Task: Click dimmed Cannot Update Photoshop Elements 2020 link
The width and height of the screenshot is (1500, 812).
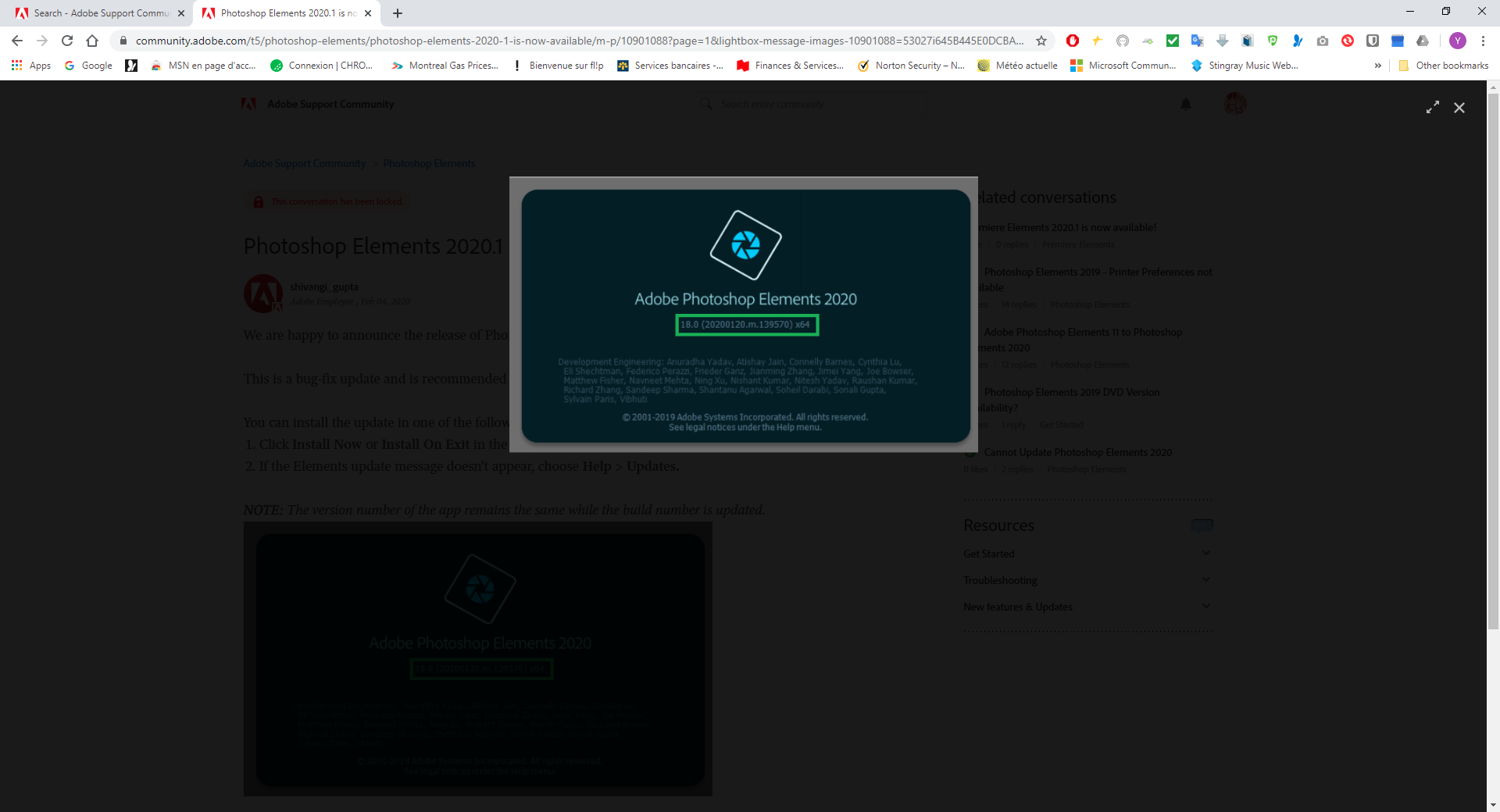Action: pos(1078,452)
